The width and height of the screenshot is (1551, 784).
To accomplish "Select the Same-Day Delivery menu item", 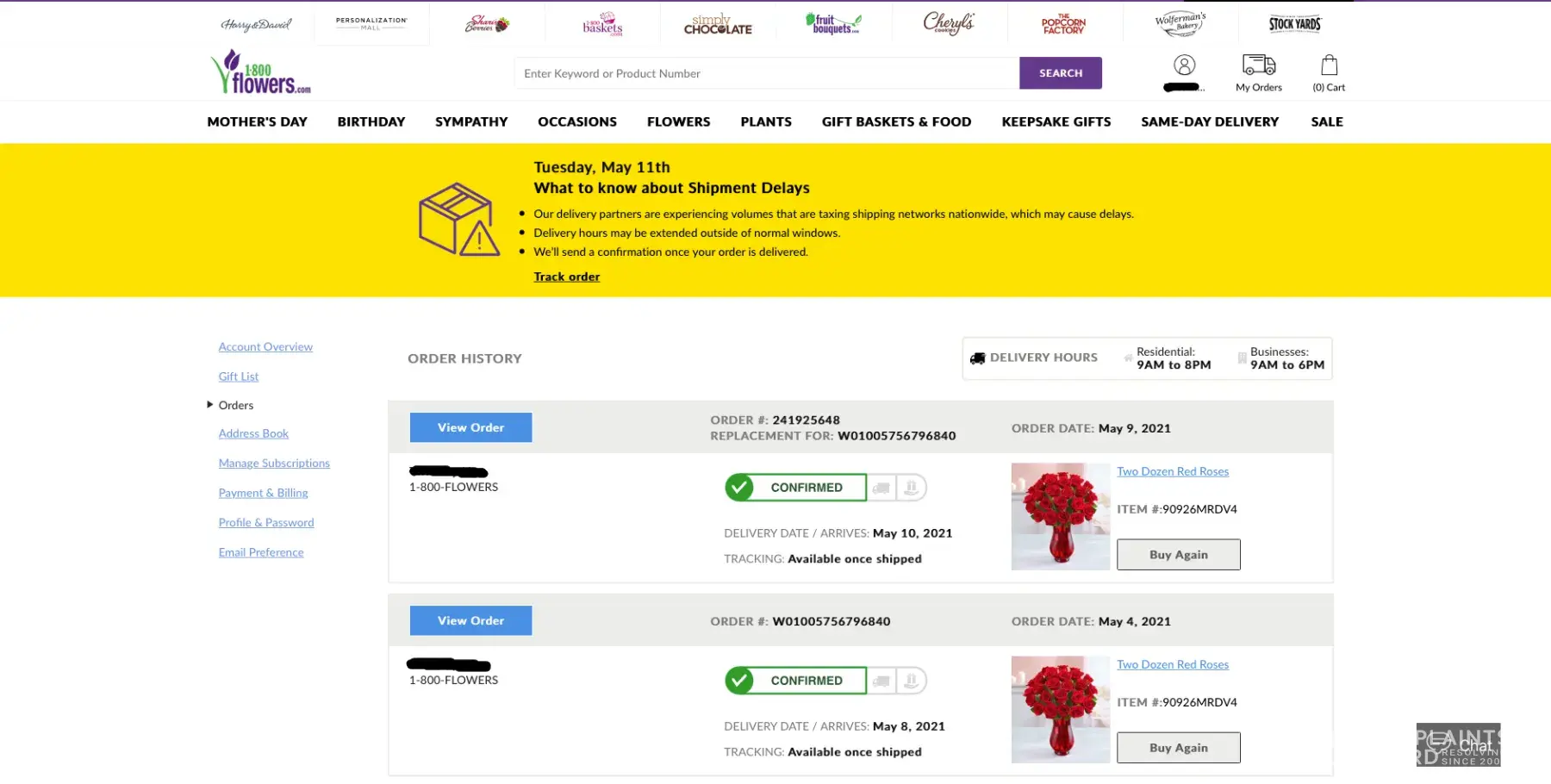I will (1209, 121).
